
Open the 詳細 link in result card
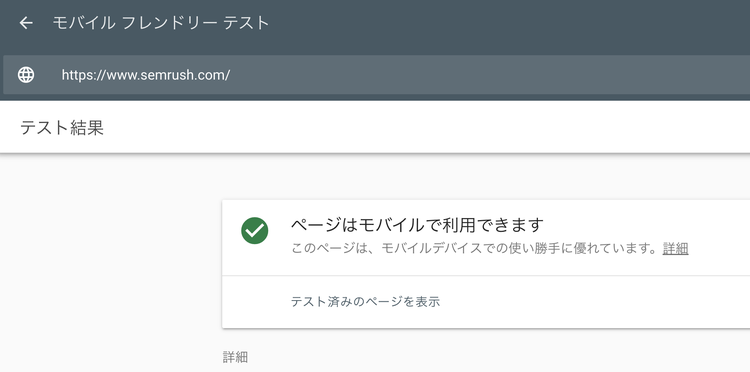(675, 249)
